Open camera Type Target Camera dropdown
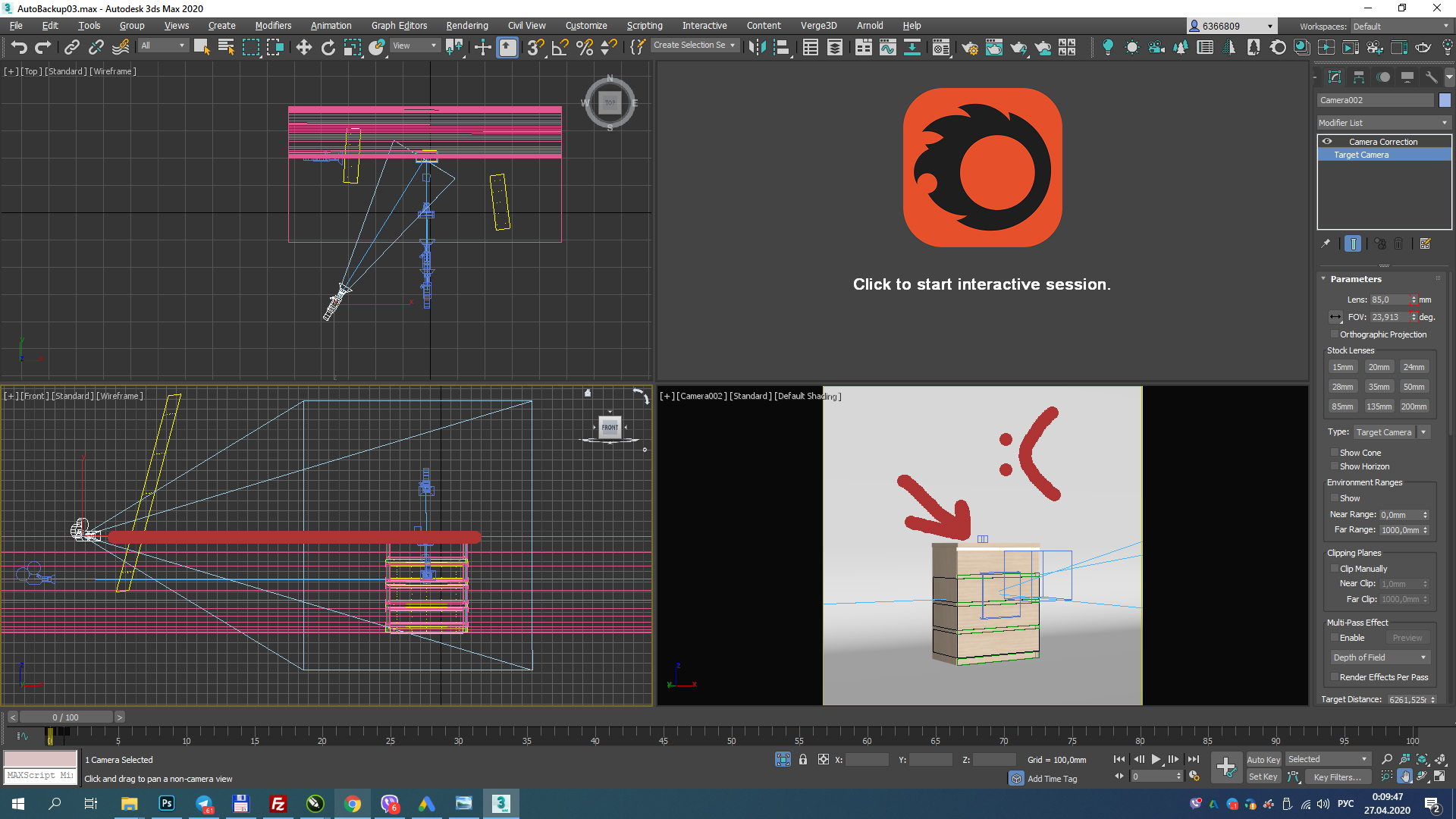 coord(1392,431)
